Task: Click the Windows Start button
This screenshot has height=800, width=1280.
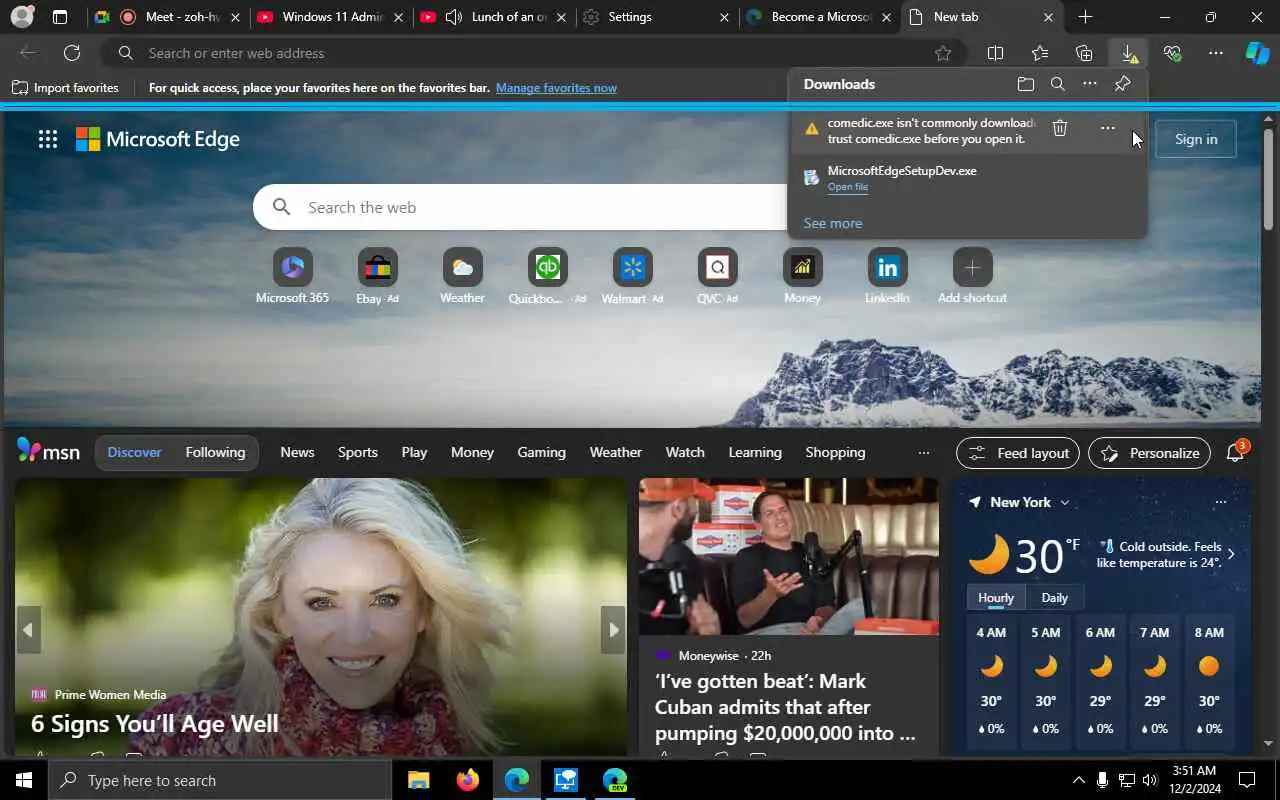Action: pos(24,780)
